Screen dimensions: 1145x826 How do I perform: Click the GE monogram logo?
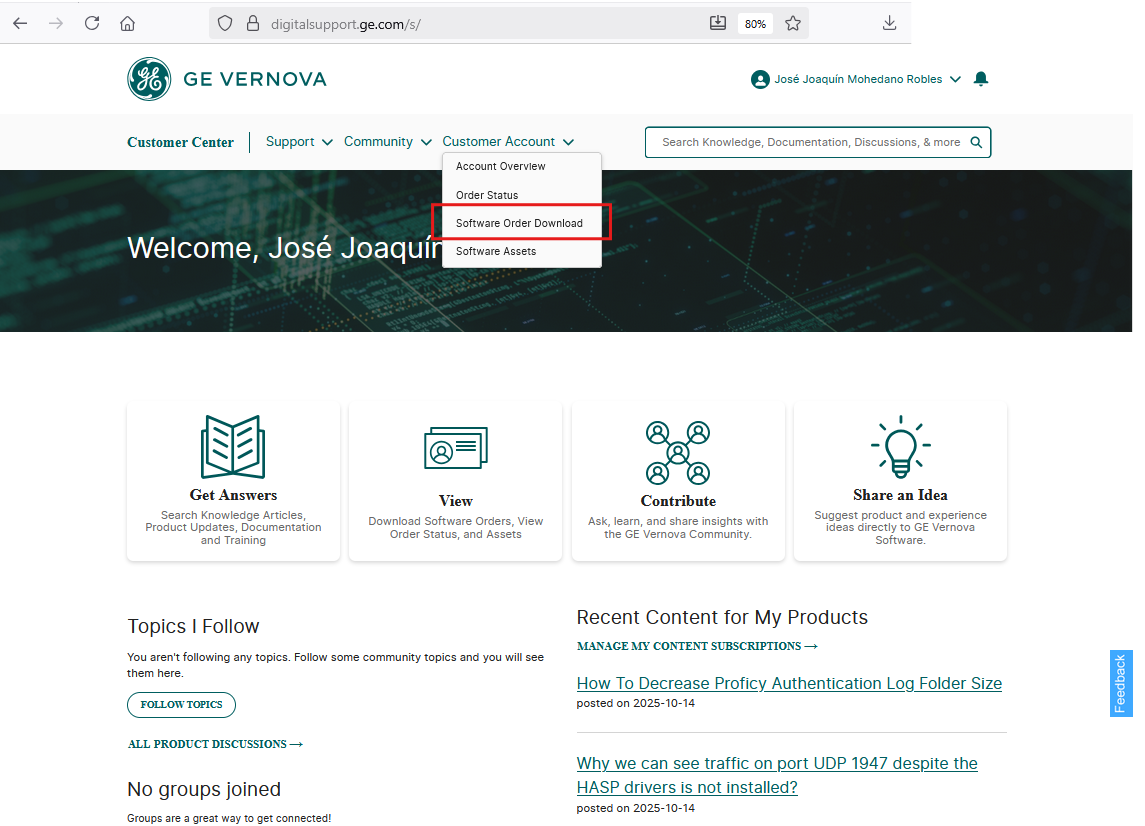(149, 79)
